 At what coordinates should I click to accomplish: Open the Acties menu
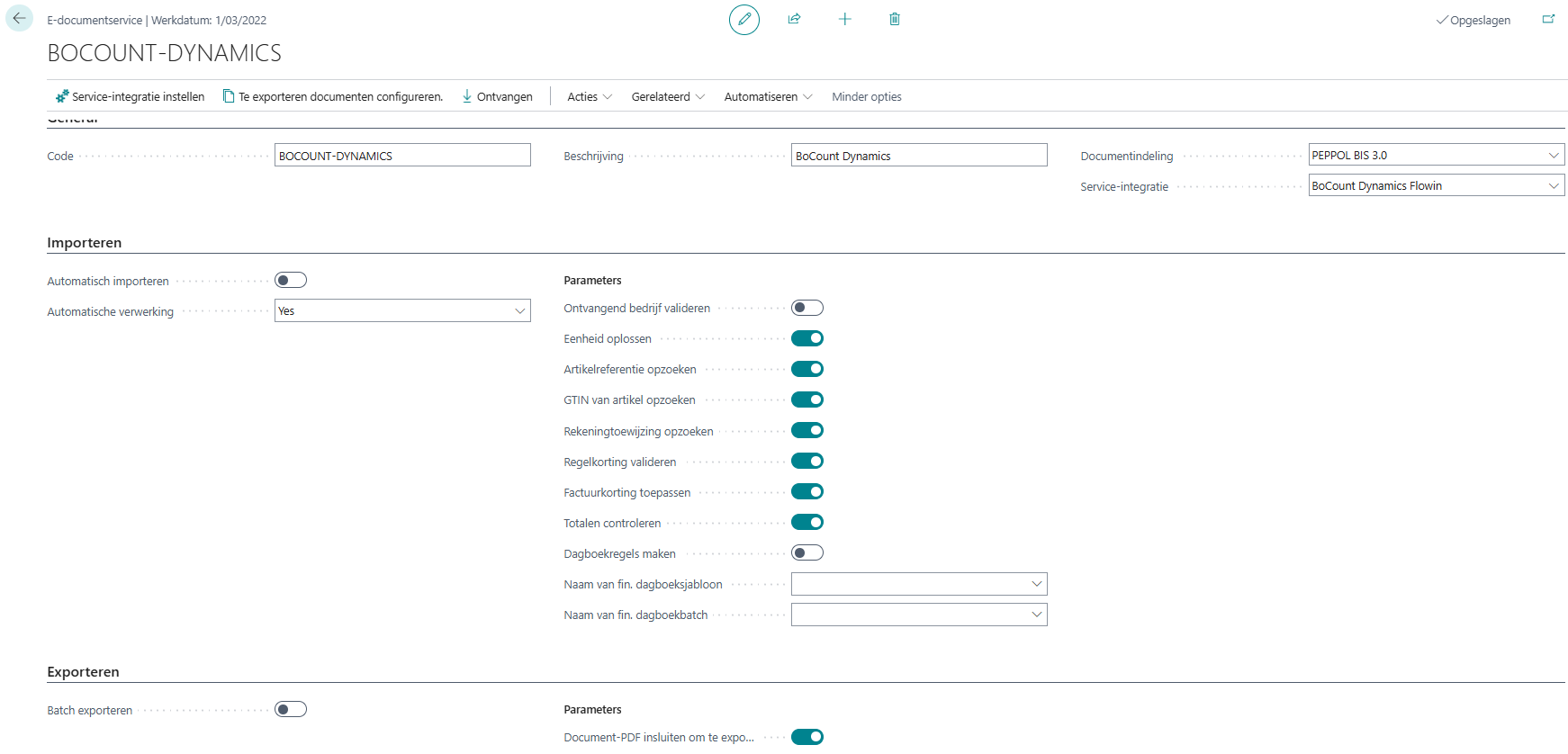click(x=590, y=96)
